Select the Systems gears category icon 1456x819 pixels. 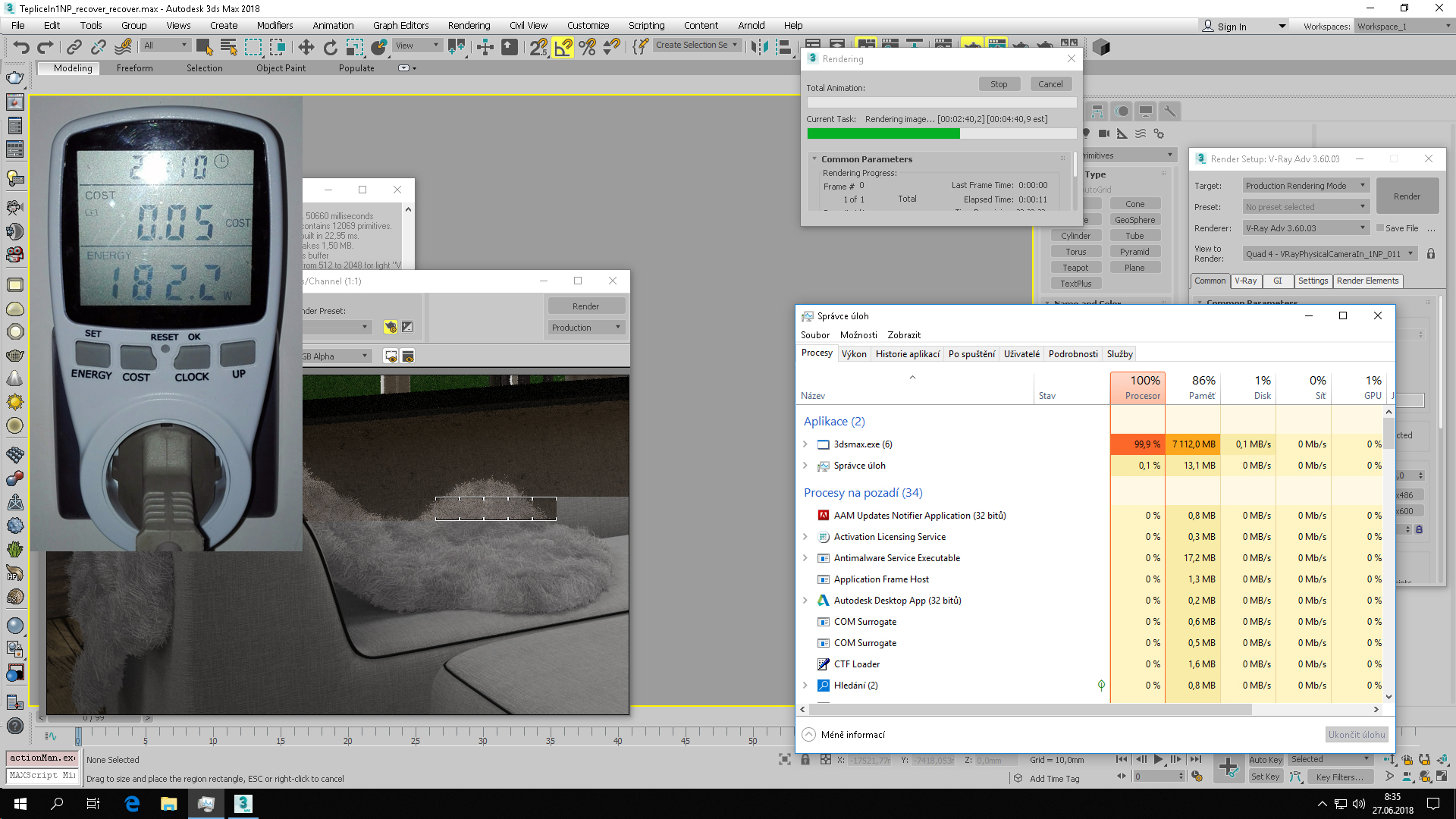(1159, 133)
